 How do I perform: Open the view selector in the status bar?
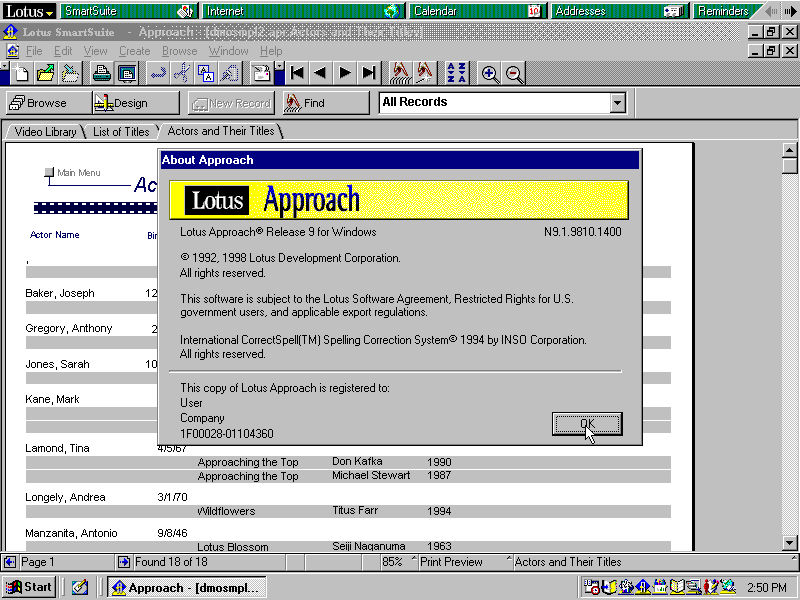point(653,562)
